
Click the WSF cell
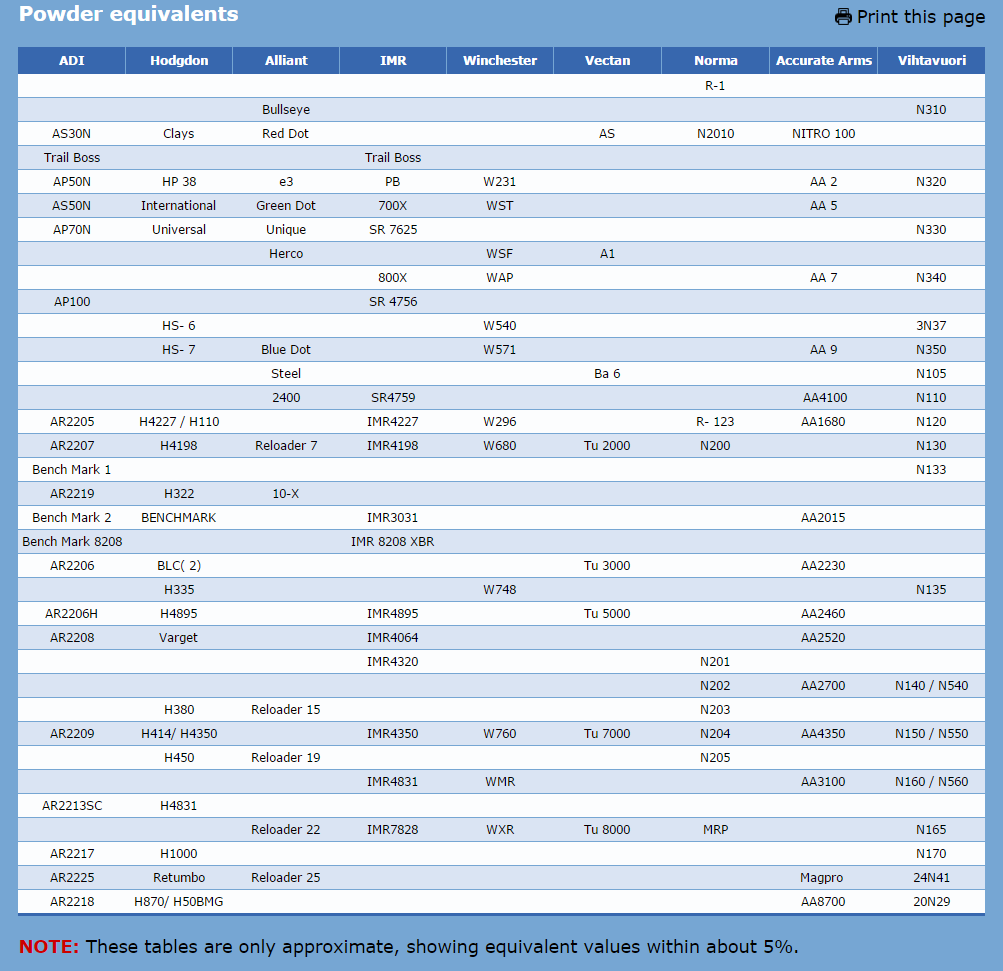point(500,254)
